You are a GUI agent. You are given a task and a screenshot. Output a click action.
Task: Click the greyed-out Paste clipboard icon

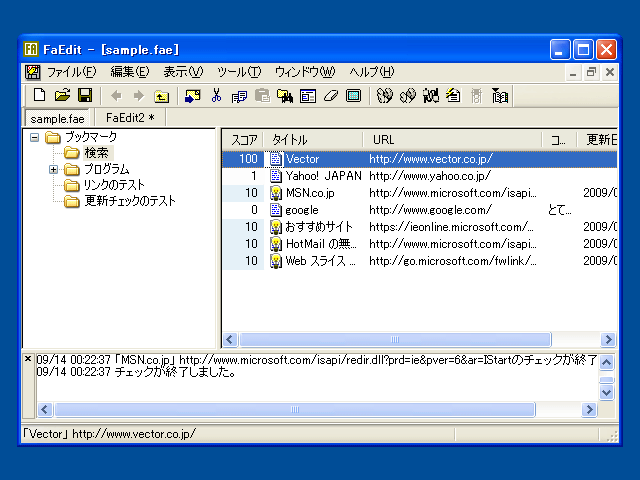262,96
